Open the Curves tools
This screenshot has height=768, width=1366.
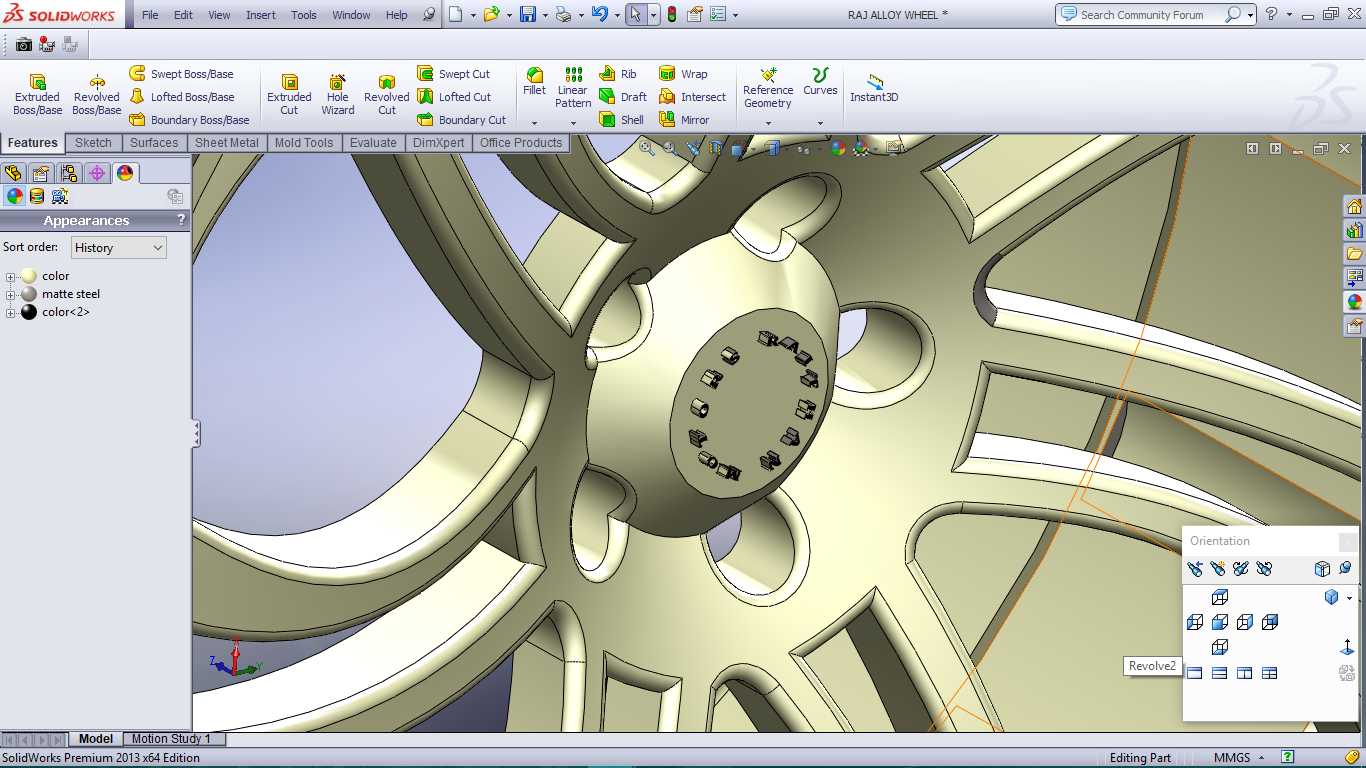(820, 82)
